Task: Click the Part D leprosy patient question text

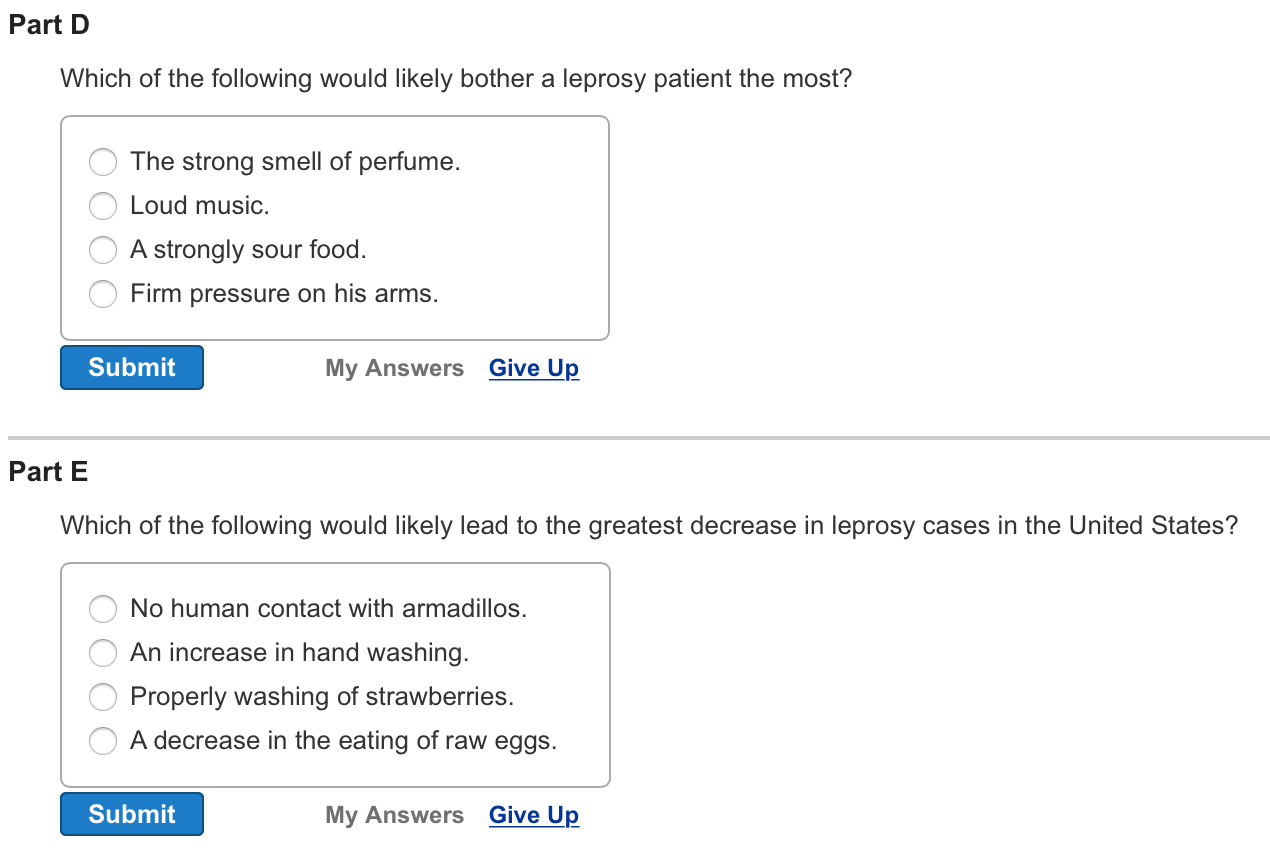Action: 456,78
